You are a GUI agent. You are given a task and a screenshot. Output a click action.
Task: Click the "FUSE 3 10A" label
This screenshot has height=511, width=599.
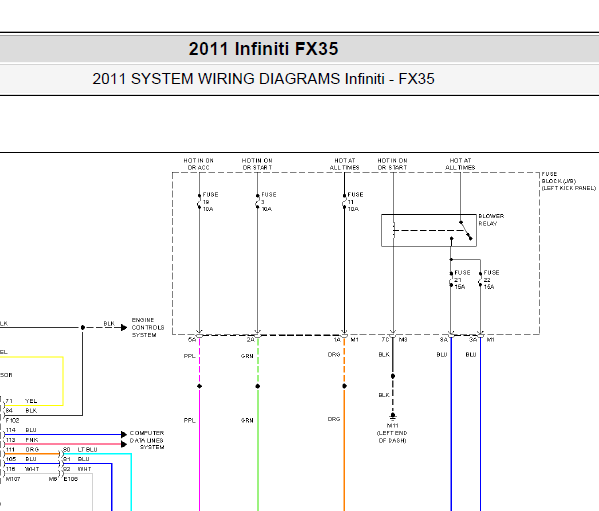point(269,202)
